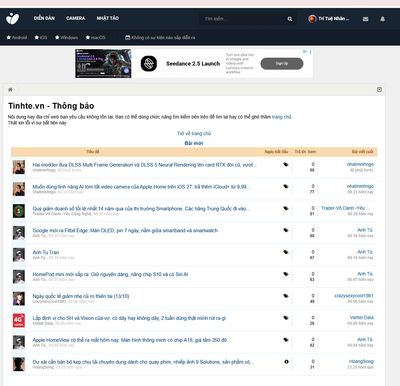Click 'Trở về trang chủ' link

click(194, 133)
